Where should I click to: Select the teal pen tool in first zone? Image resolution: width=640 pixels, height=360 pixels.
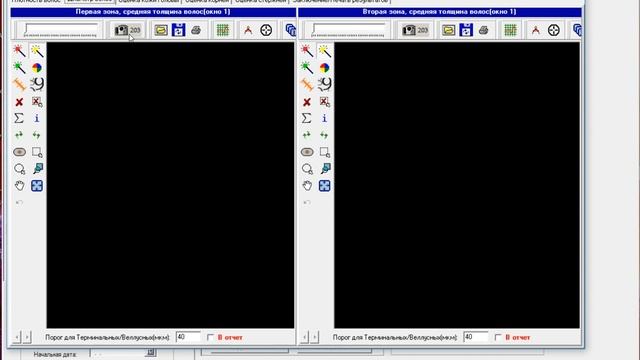(x=38, y=168)
